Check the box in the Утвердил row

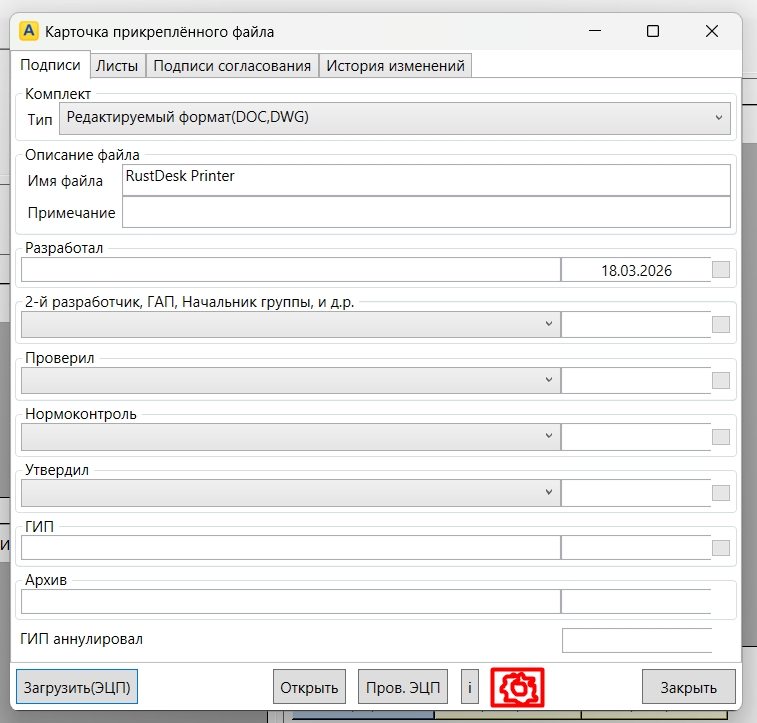click(721, 493)
